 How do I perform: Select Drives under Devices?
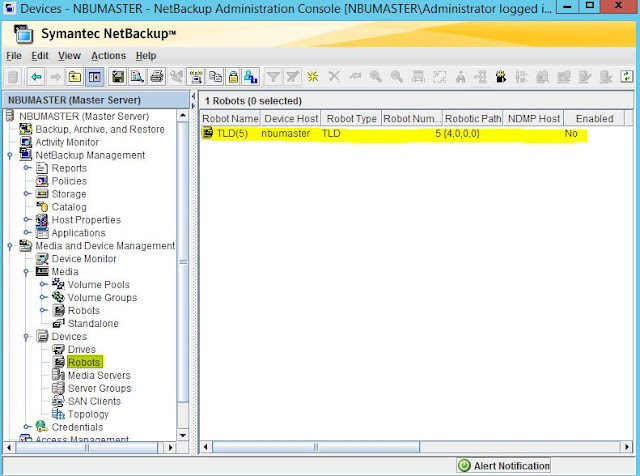[82, 349]
